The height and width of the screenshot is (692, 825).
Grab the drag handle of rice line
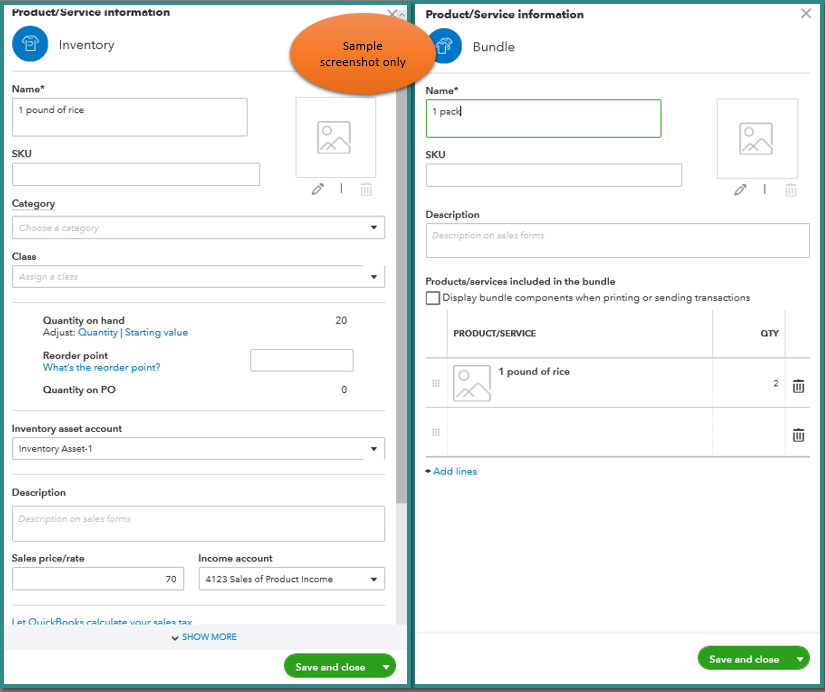[436, 383]
